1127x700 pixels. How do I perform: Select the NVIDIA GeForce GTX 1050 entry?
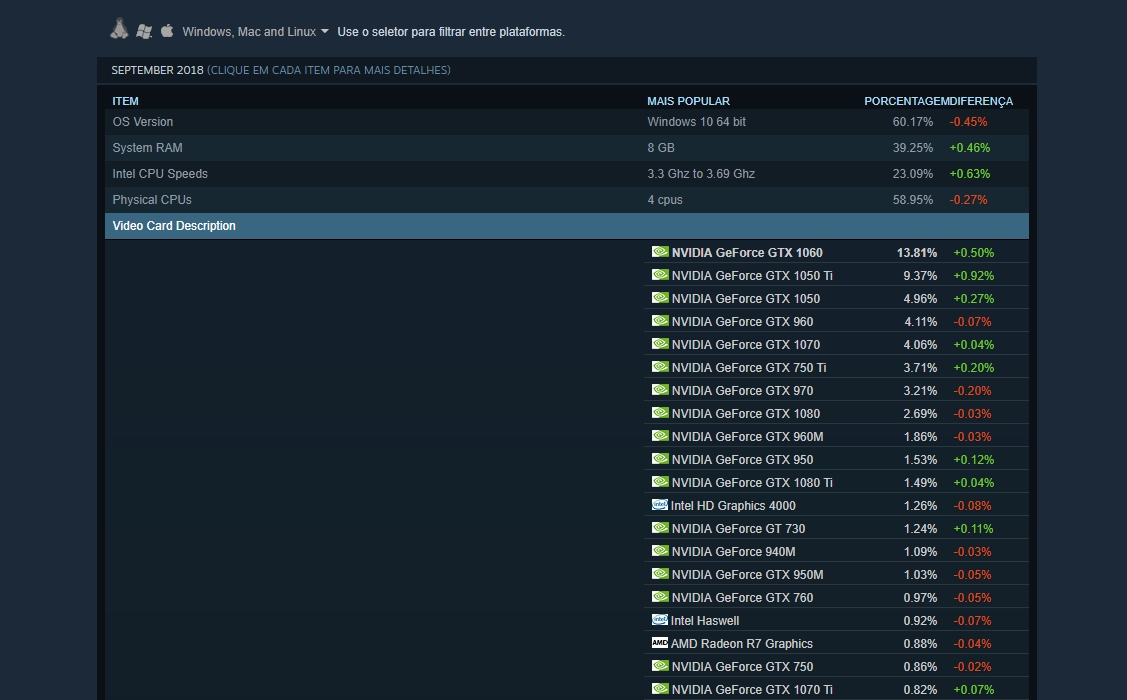pos(745,299)
